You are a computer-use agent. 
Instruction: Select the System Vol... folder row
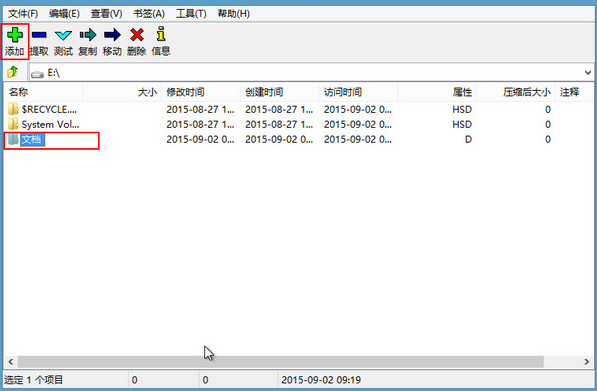(298, 124)
